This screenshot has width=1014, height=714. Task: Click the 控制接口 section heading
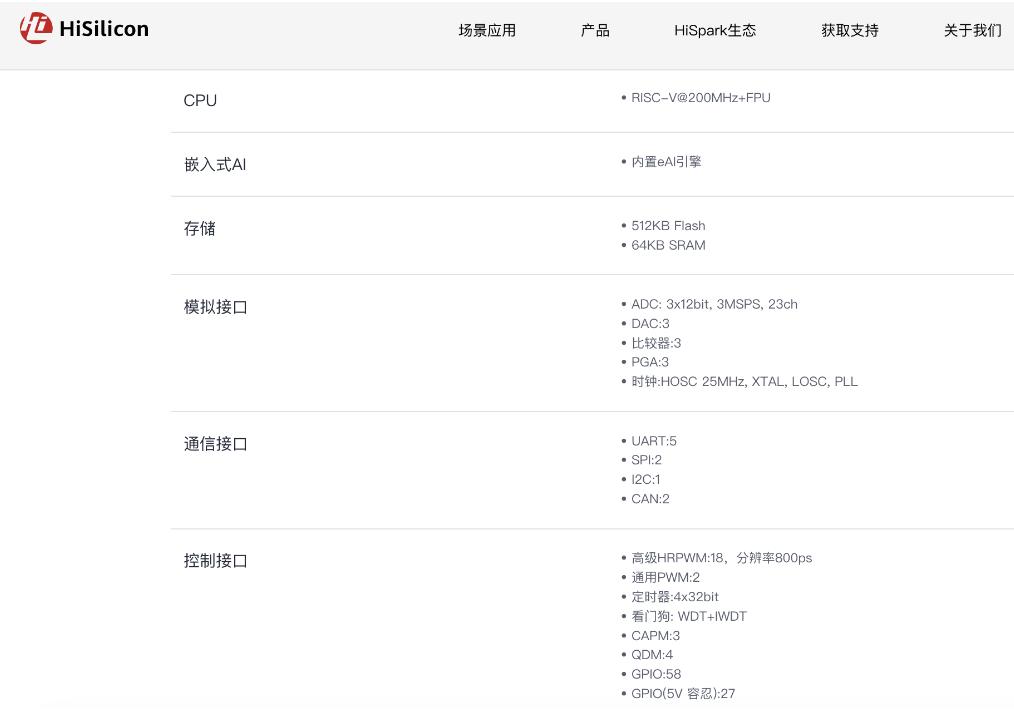pyautogui.click(x=216, y=561)
